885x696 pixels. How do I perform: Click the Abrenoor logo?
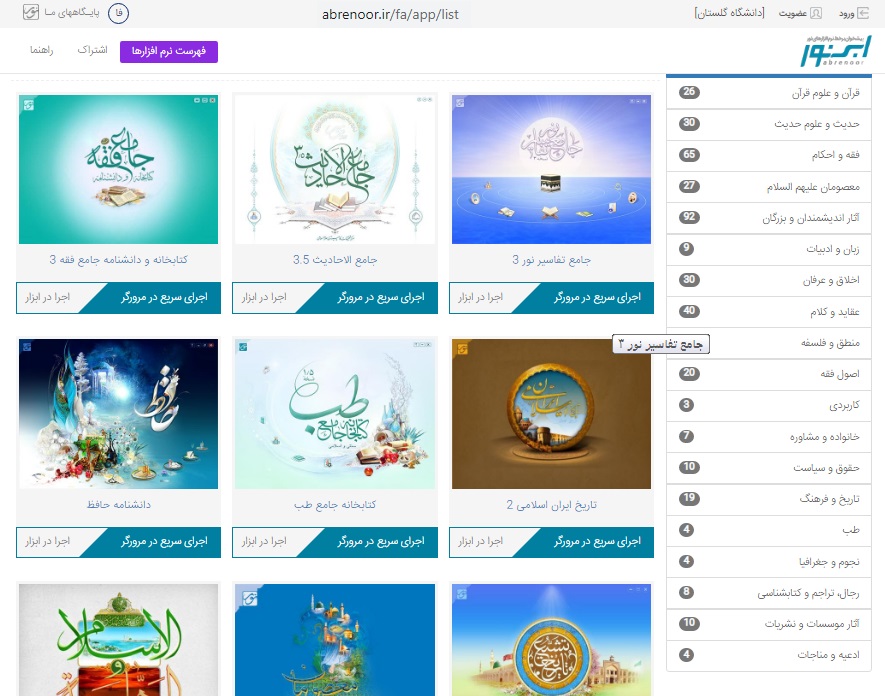click(x=836, y=51)
